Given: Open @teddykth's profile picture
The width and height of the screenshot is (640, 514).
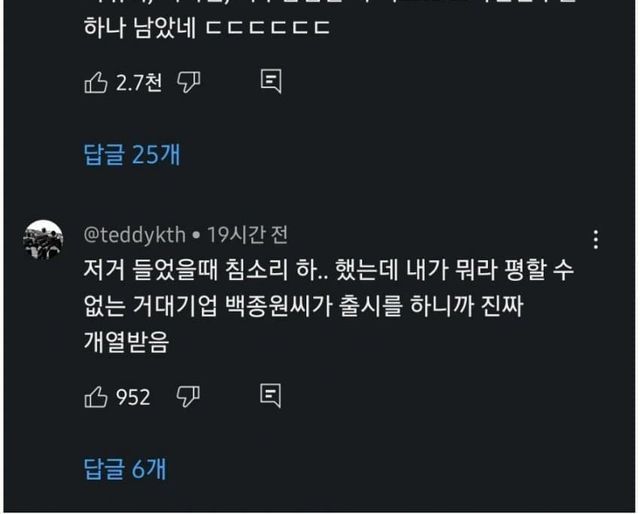Looking at the screenshot, I should pyautogui.click(x=43, y=240).
